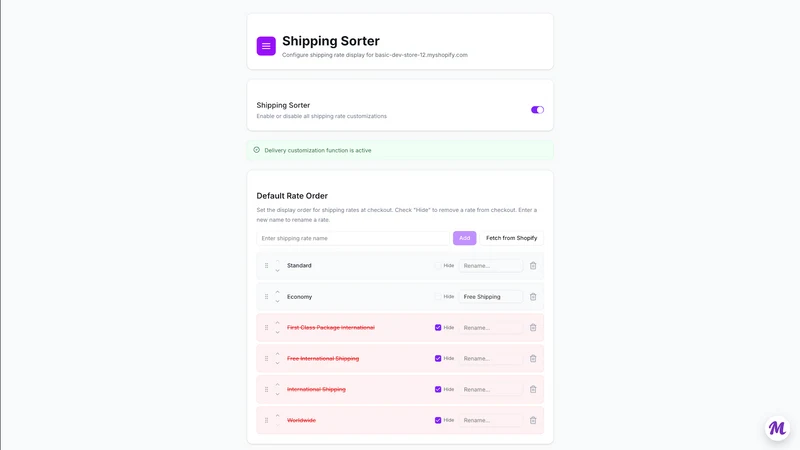
Task: Focus the 'Enter shipping rate name' field
Action: (x=353, y=238)
